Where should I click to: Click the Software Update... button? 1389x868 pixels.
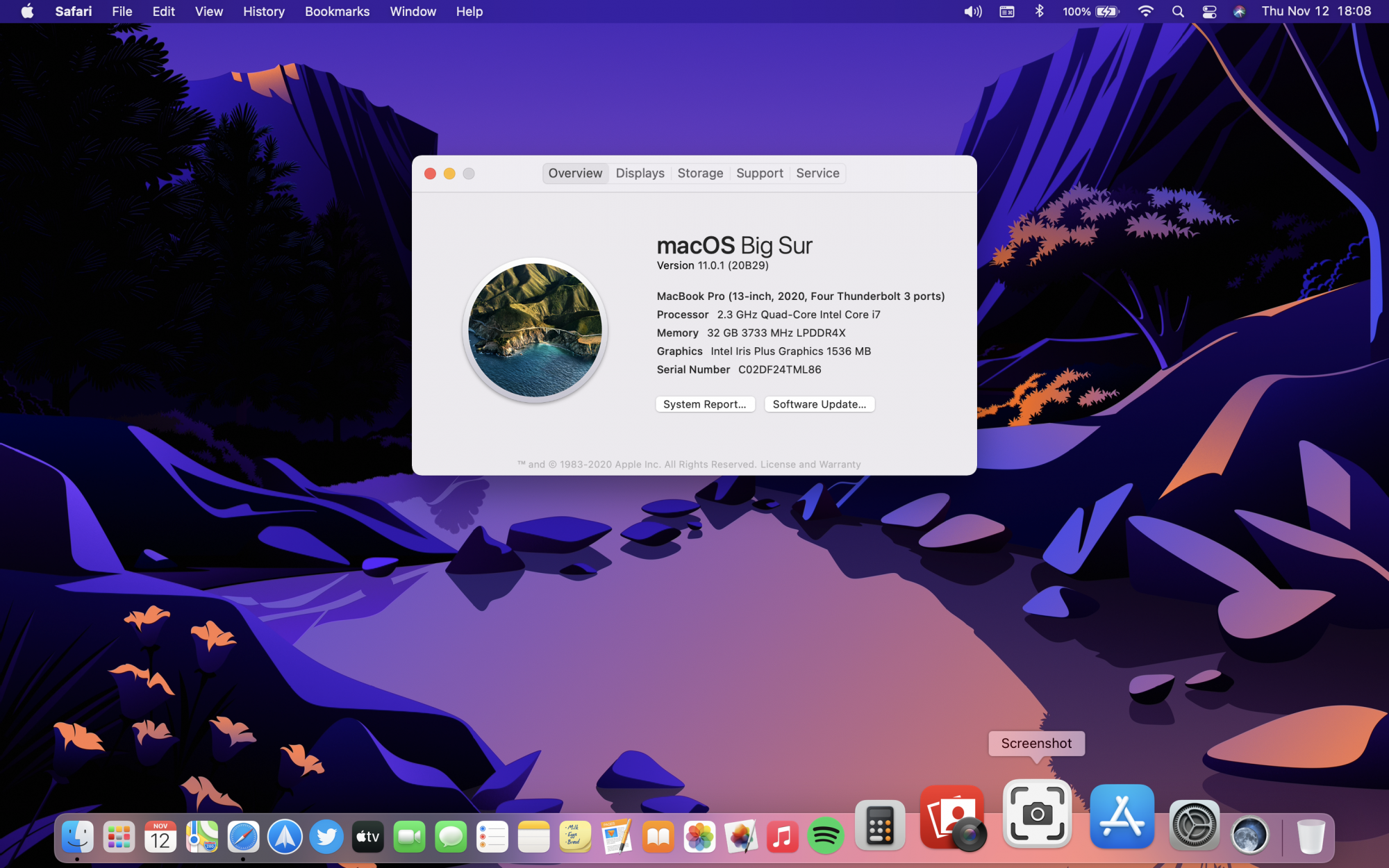(x=819, y=404)
